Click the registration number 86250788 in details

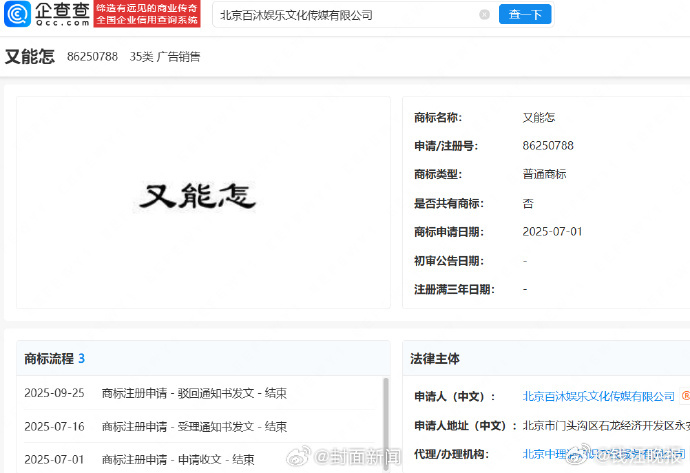pyautogui.click(x=548, y=146)
